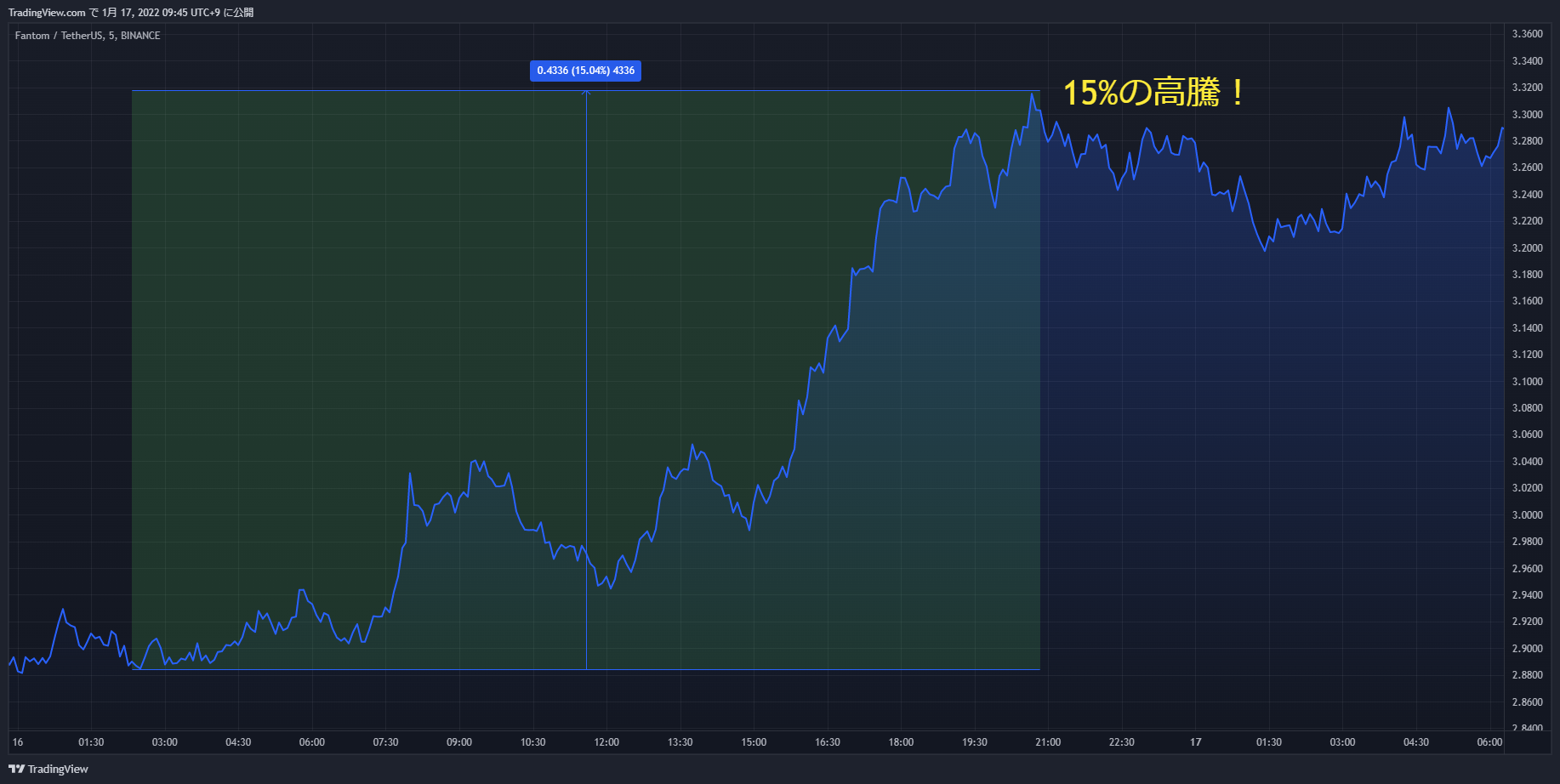Click the 06:00 label nearest the 16 date label
The image size is (1560, 784).
tap(312, 742)
